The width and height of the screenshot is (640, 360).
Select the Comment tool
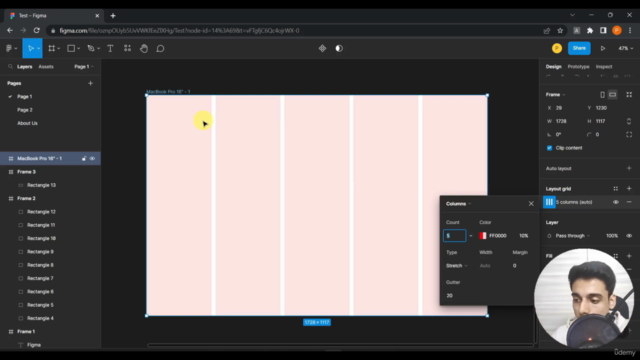160,48
